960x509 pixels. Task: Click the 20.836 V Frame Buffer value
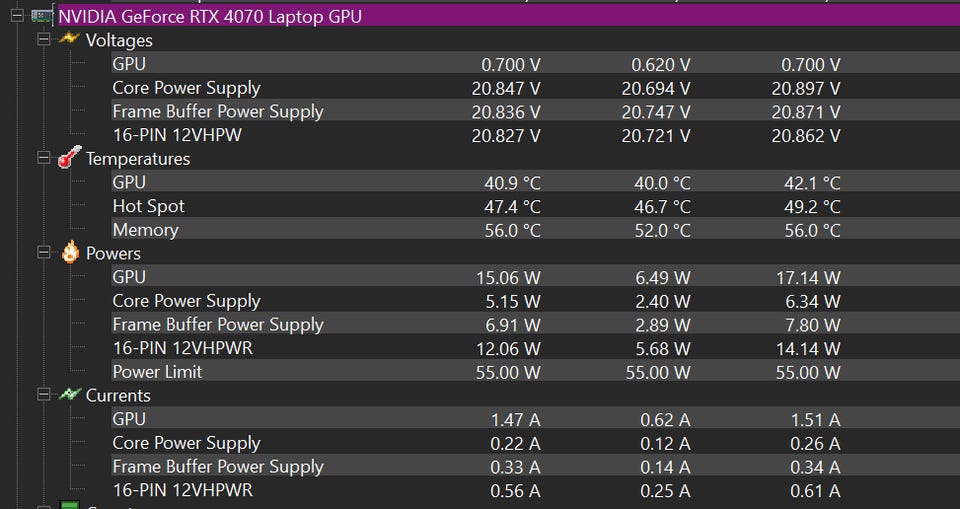(506, 112)
